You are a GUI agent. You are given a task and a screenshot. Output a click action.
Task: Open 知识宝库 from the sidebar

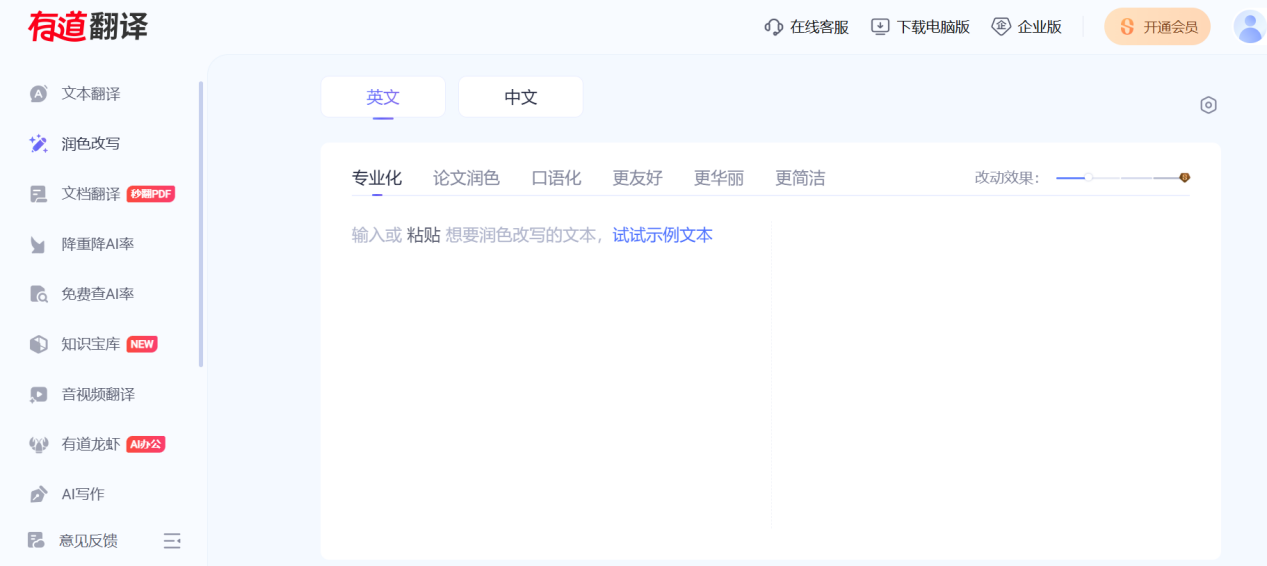click(x=91, y=344)
